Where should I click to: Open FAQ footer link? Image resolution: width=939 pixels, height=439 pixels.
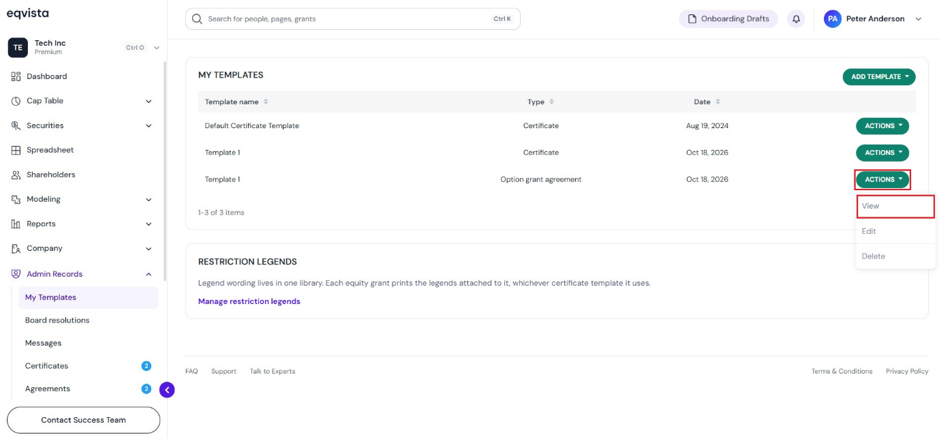(192, 371)
